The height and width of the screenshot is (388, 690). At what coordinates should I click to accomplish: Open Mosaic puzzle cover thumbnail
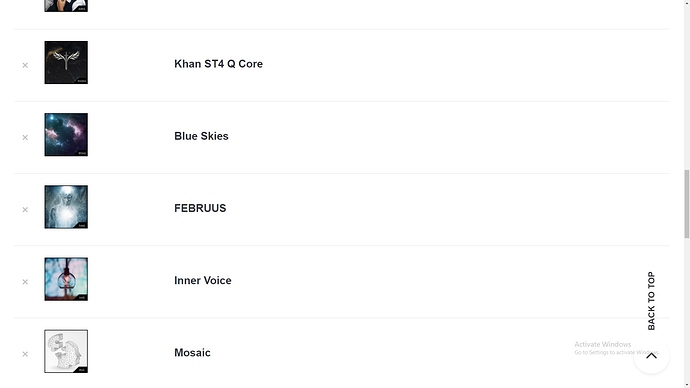[66, 351]
